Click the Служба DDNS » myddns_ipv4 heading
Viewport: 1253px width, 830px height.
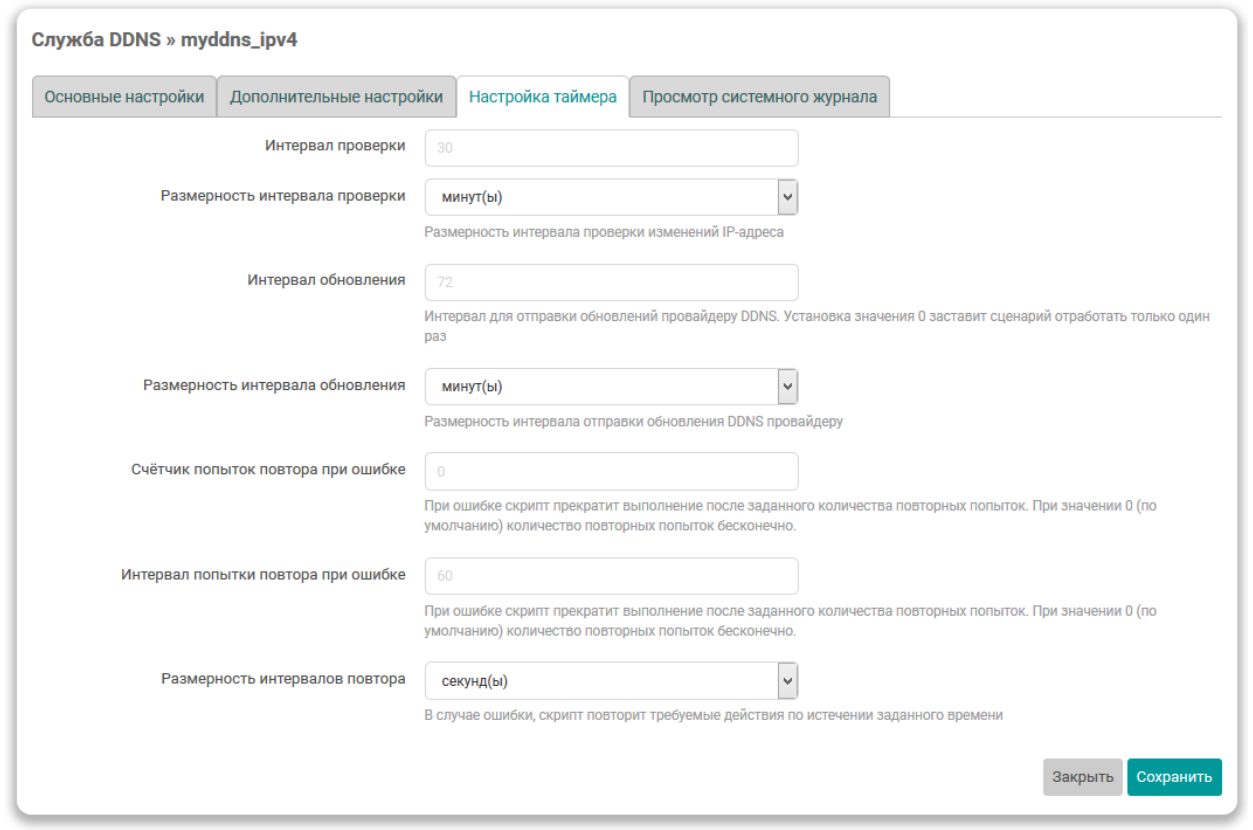click(x=165, y=40)
